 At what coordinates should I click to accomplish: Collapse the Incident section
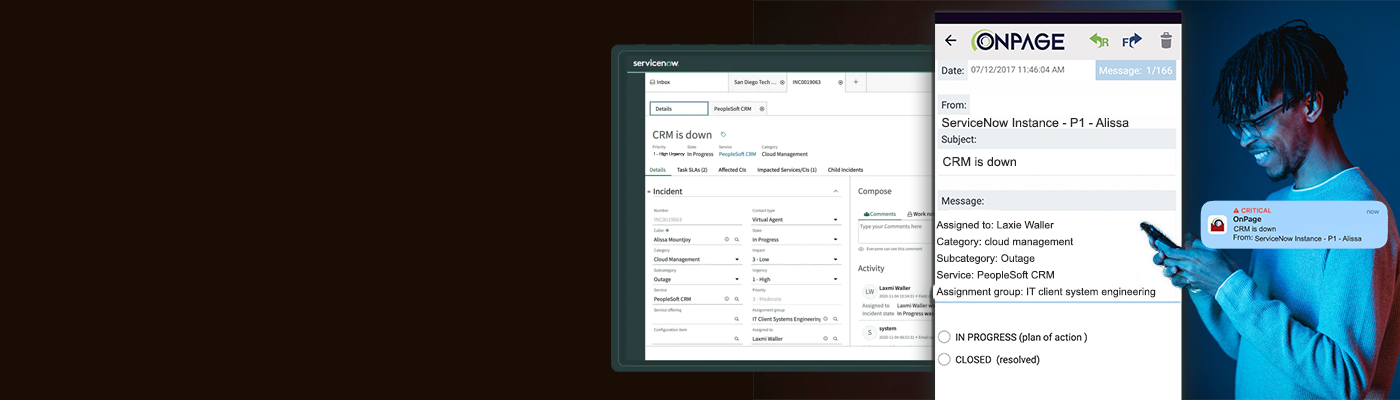pos(835,191)
